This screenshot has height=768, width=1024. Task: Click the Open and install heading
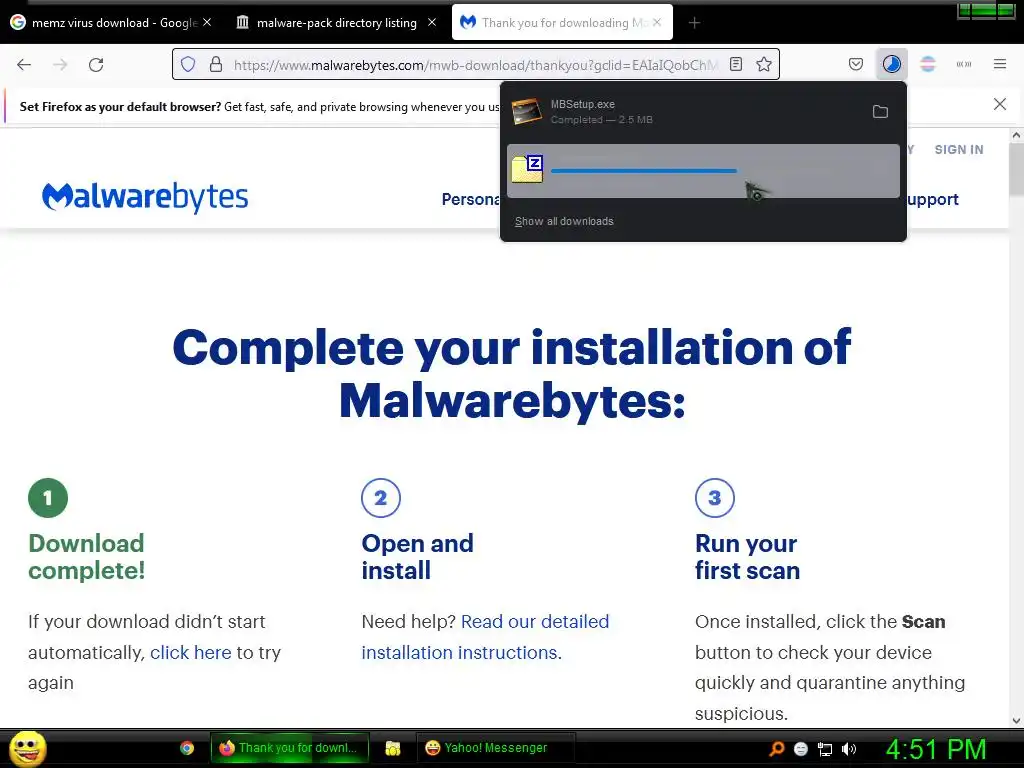(417, 557)
